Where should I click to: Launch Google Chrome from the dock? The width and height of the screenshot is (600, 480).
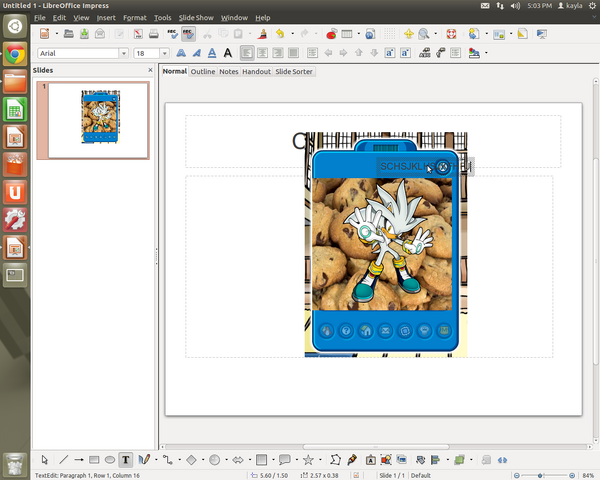point(15,54)
